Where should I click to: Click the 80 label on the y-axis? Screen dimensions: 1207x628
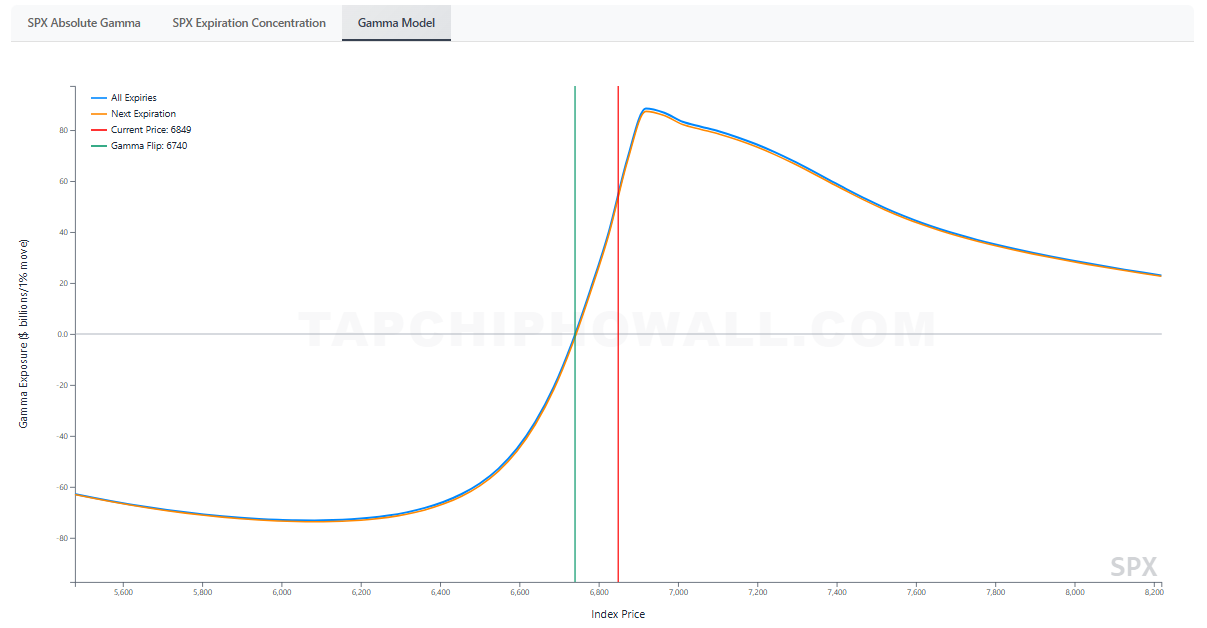pyautogui.click(x=62, y=131)
